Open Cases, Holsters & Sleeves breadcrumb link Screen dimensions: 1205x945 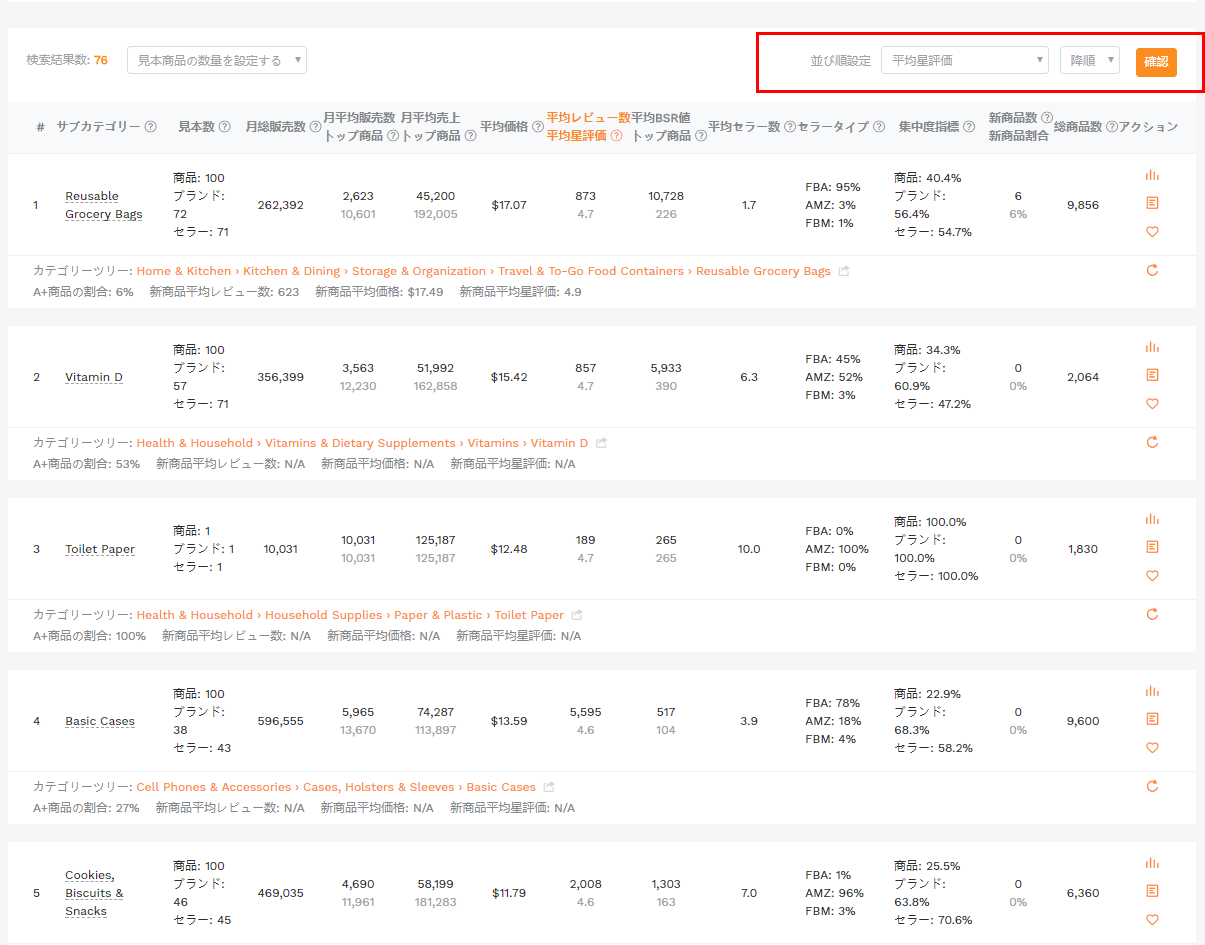coord(379,787)
